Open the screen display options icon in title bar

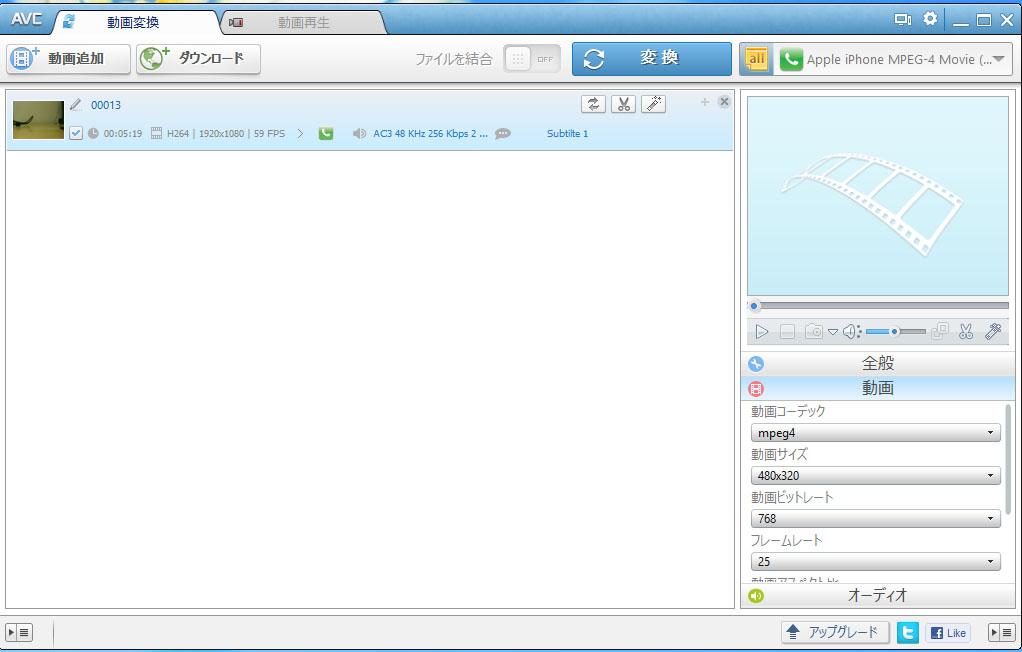coord(903,20)
